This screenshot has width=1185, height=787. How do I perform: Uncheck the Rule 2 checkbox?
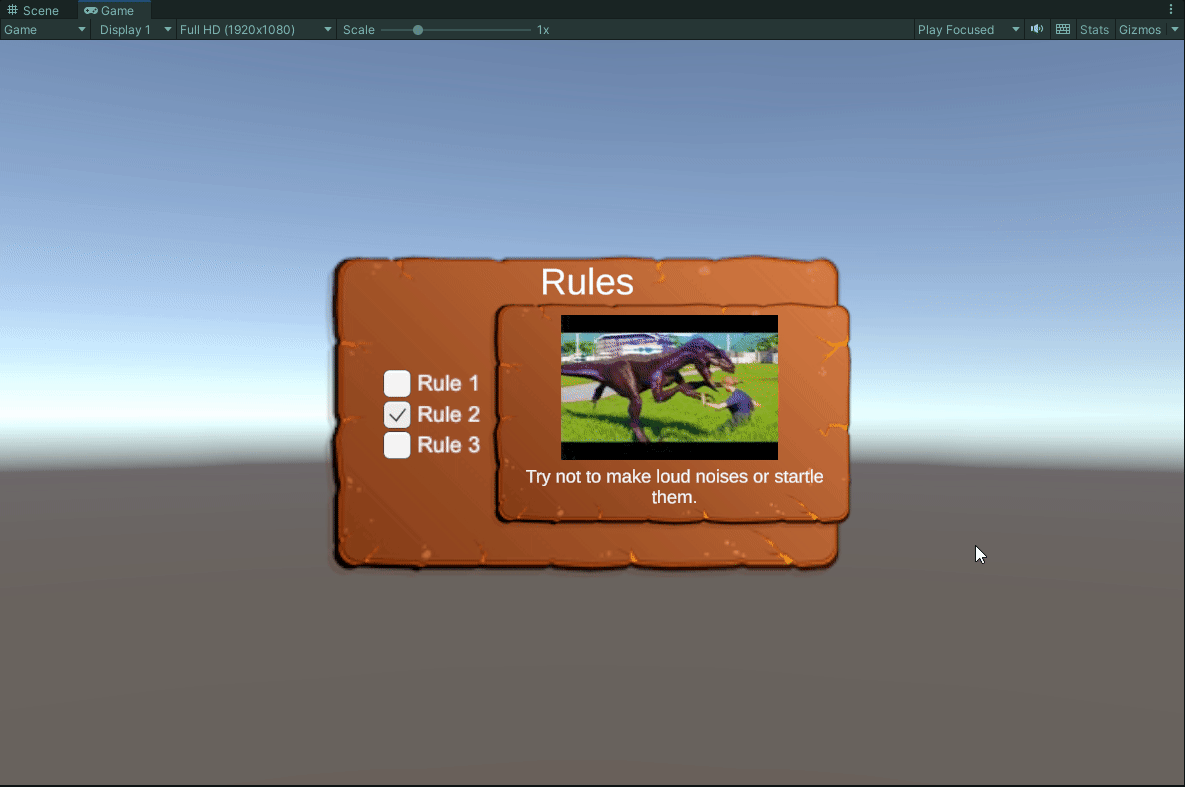coord(397,414)
